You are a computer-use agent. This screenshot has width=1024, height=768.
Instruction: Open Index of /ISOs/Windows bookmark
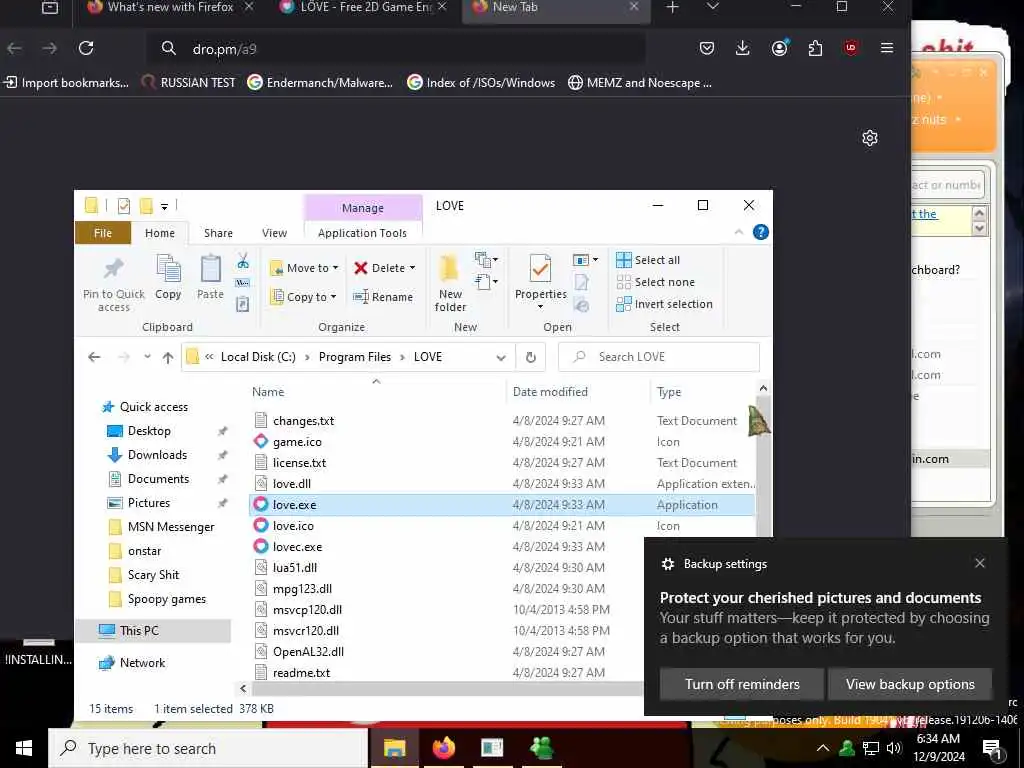(x=481, y=83)
